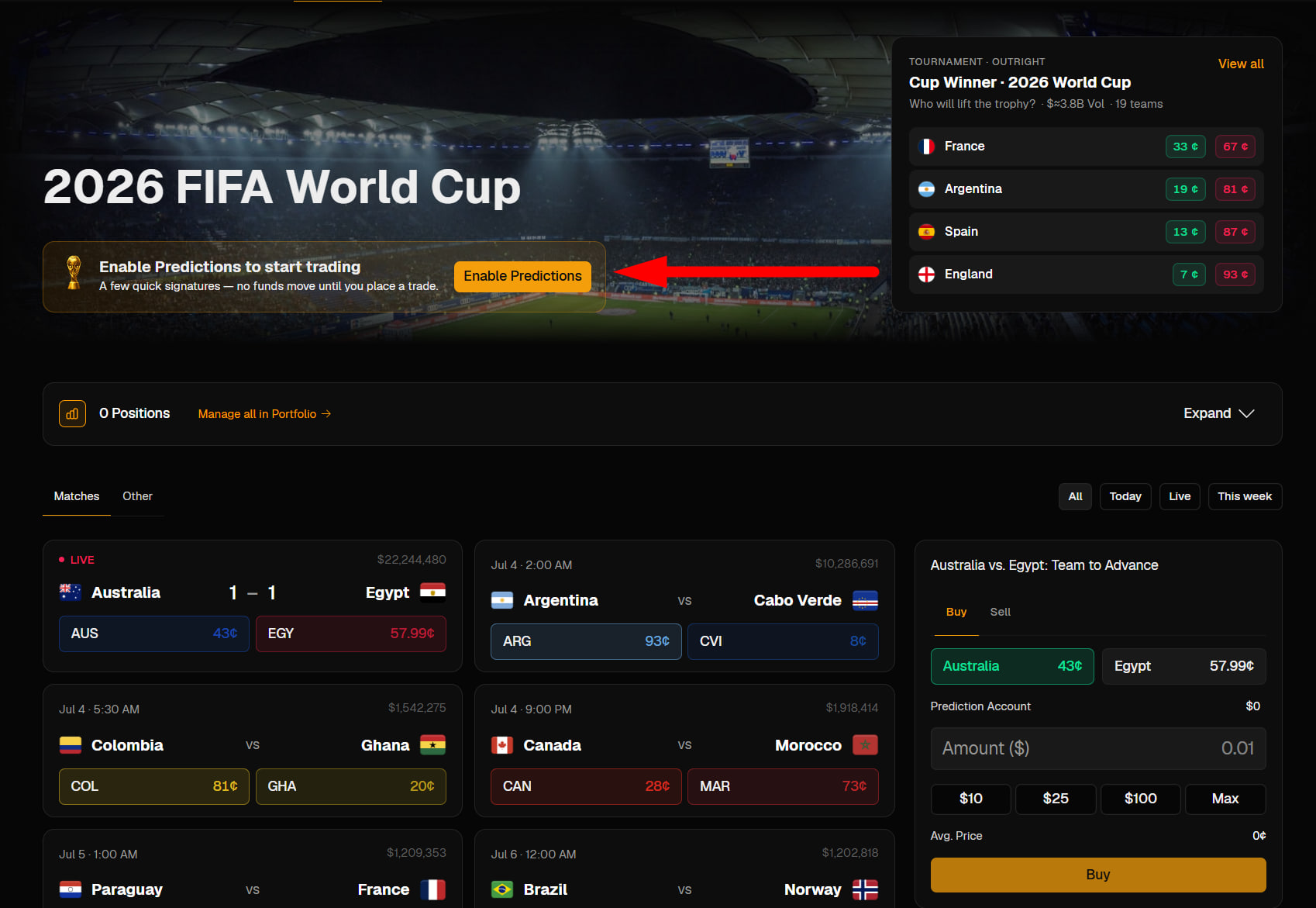Buy France Yes at 33¢
The width and height of the screenshot is (1316, 908).
pyautogui.click(x=1186, y=147)
